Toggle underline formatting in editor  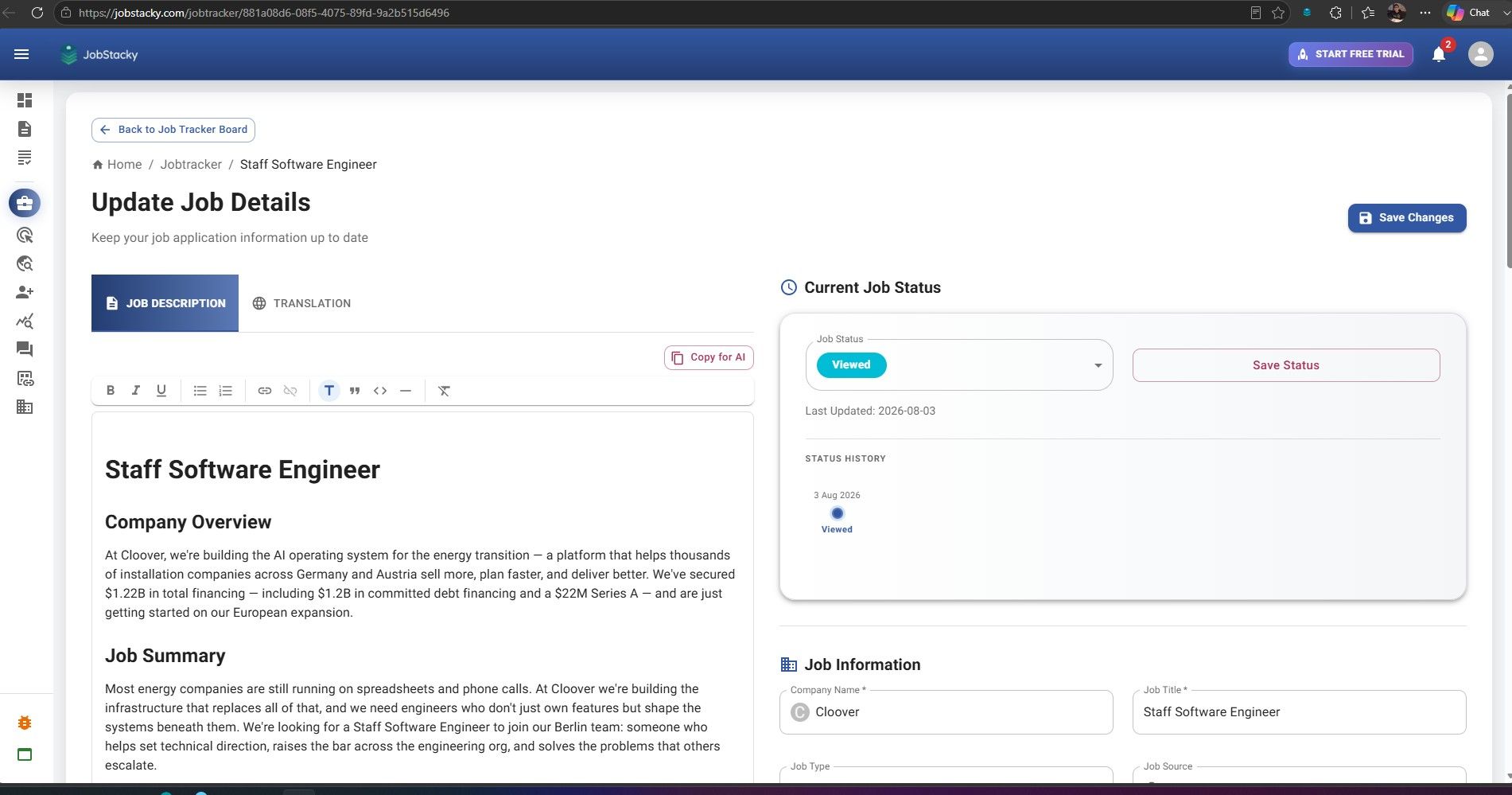point(161,391)
